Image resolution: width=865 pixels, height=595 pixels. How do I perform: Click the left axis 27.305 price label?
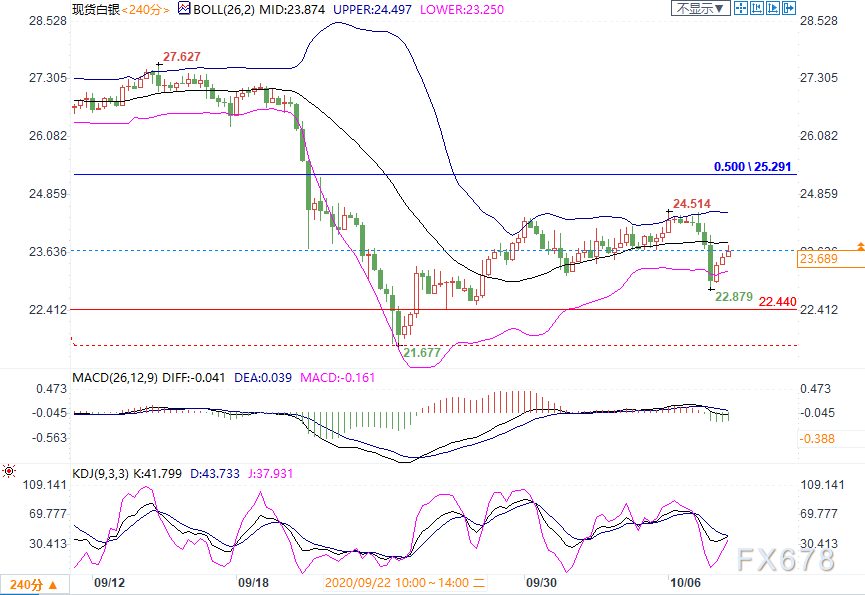pyautogui.click(x=47, y=78)
